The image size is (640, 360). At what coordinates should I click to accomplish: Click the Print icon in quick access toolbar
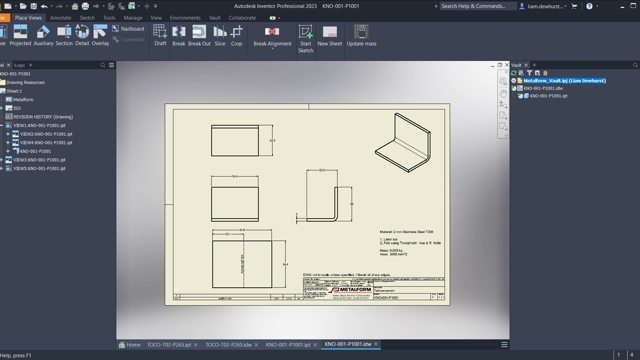click(85, 6)
